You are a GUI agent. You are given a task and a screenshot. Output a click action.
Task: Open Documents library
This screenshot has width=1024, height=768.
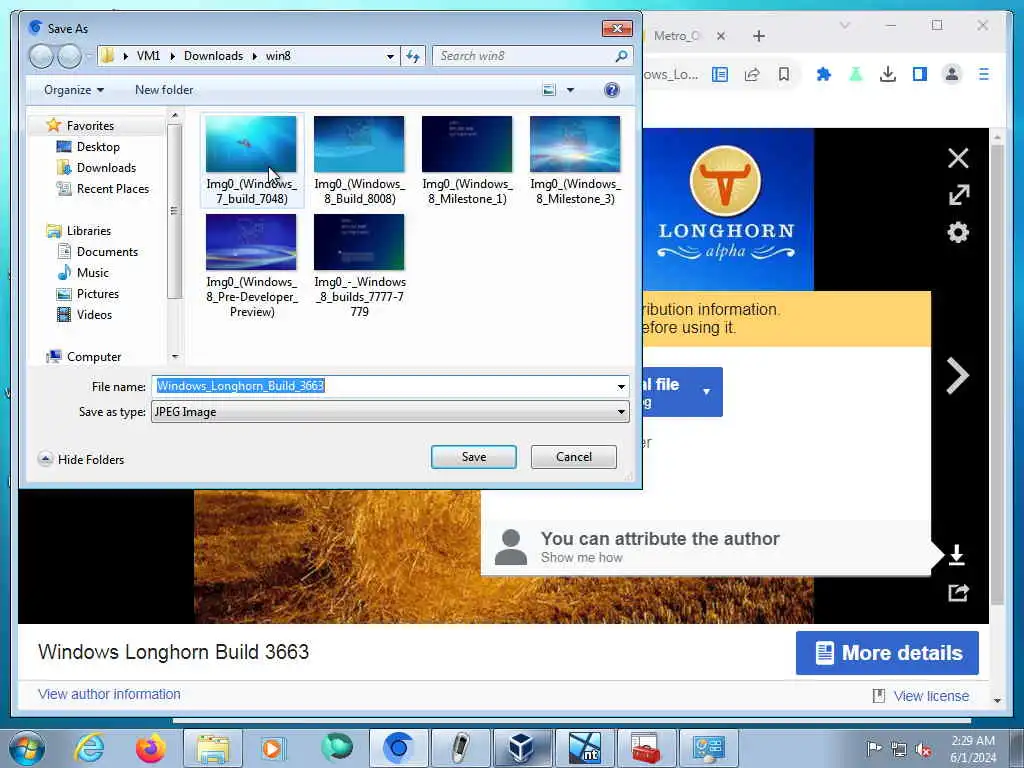(x=107, y=251)
